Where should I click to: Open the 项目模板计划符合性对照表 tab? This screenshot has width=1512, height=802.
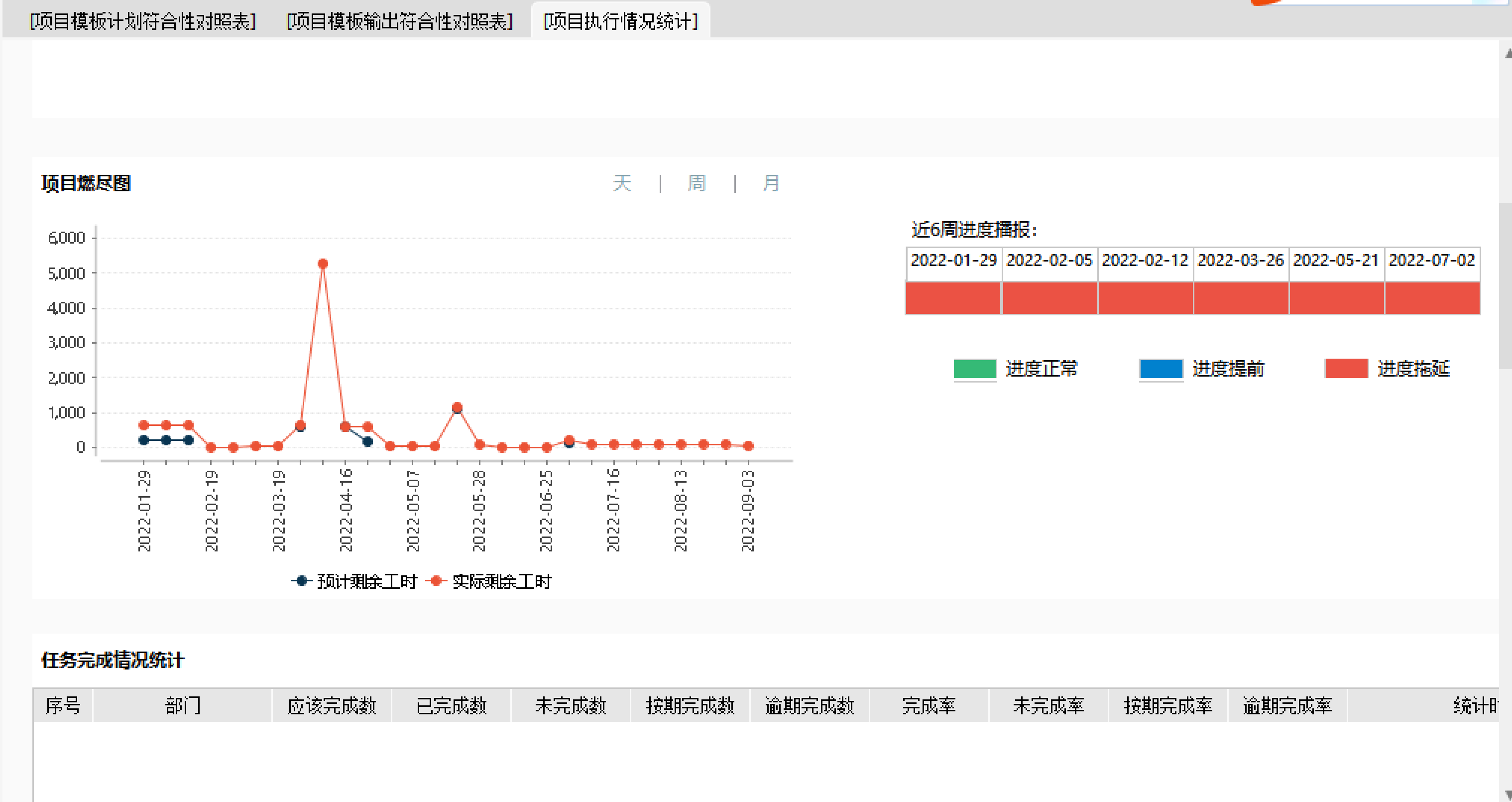[x=143, y=22]
